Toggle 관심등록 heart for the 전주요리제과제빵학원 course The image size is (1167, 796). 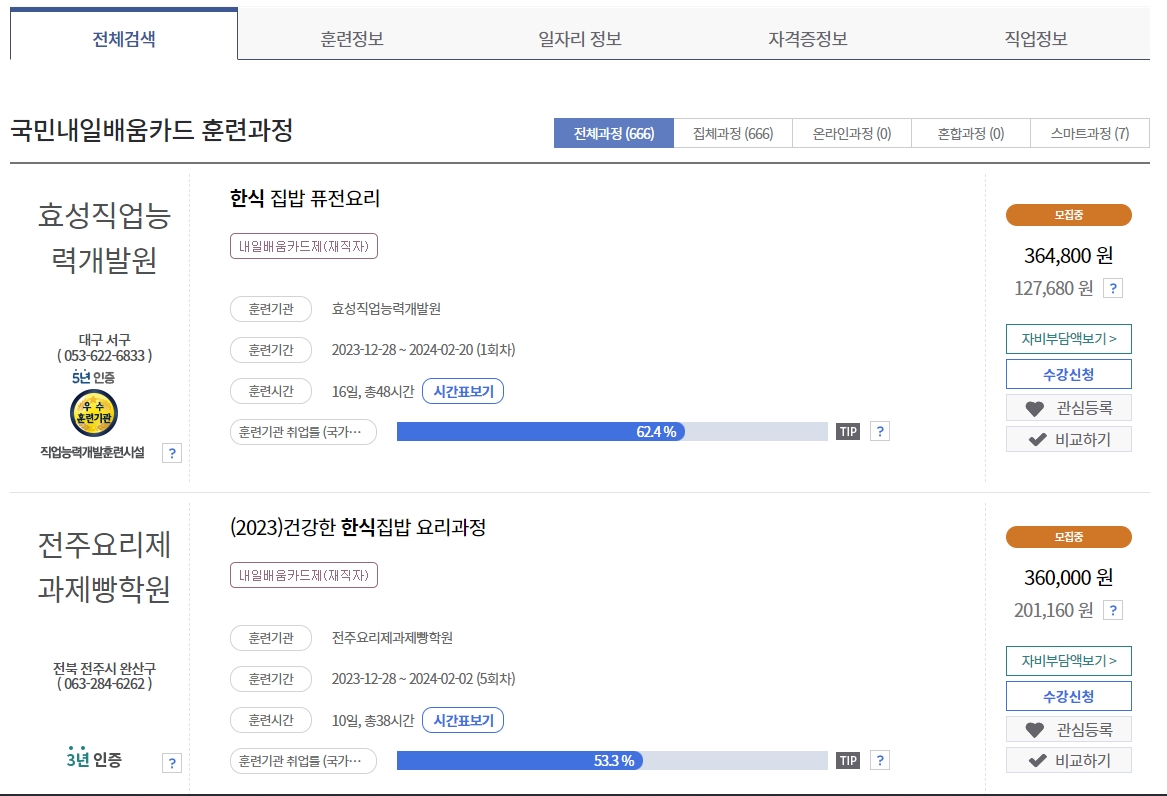[1068, 729]
